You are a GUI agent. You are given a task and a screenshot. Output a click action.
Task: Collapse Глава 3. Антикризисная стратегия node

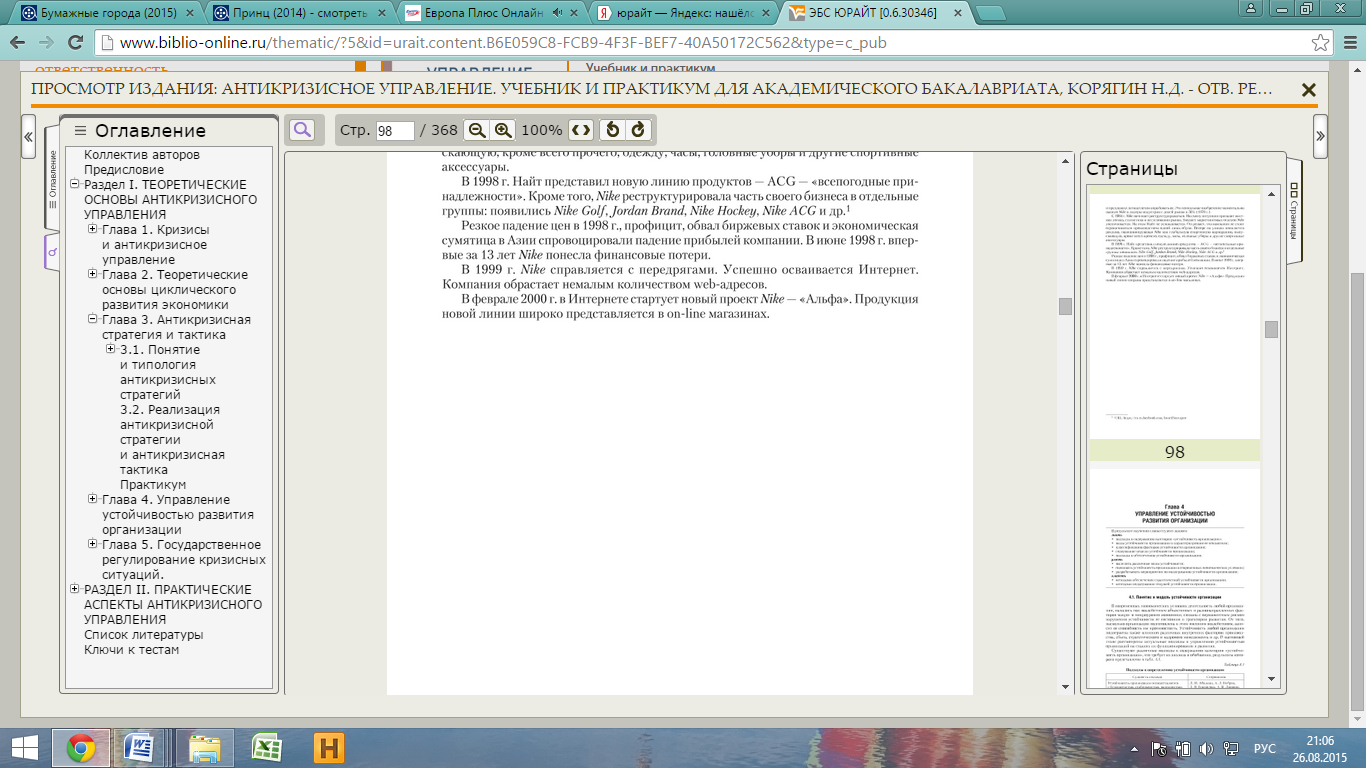[93, 320]
